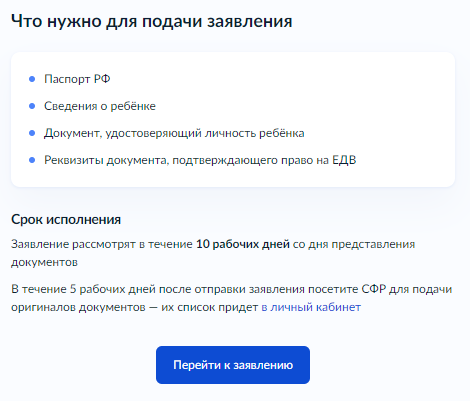Click the bullet before 'Реквизиты документа'
This screenshot has height=401, width=470.
[x=32, y=160]
